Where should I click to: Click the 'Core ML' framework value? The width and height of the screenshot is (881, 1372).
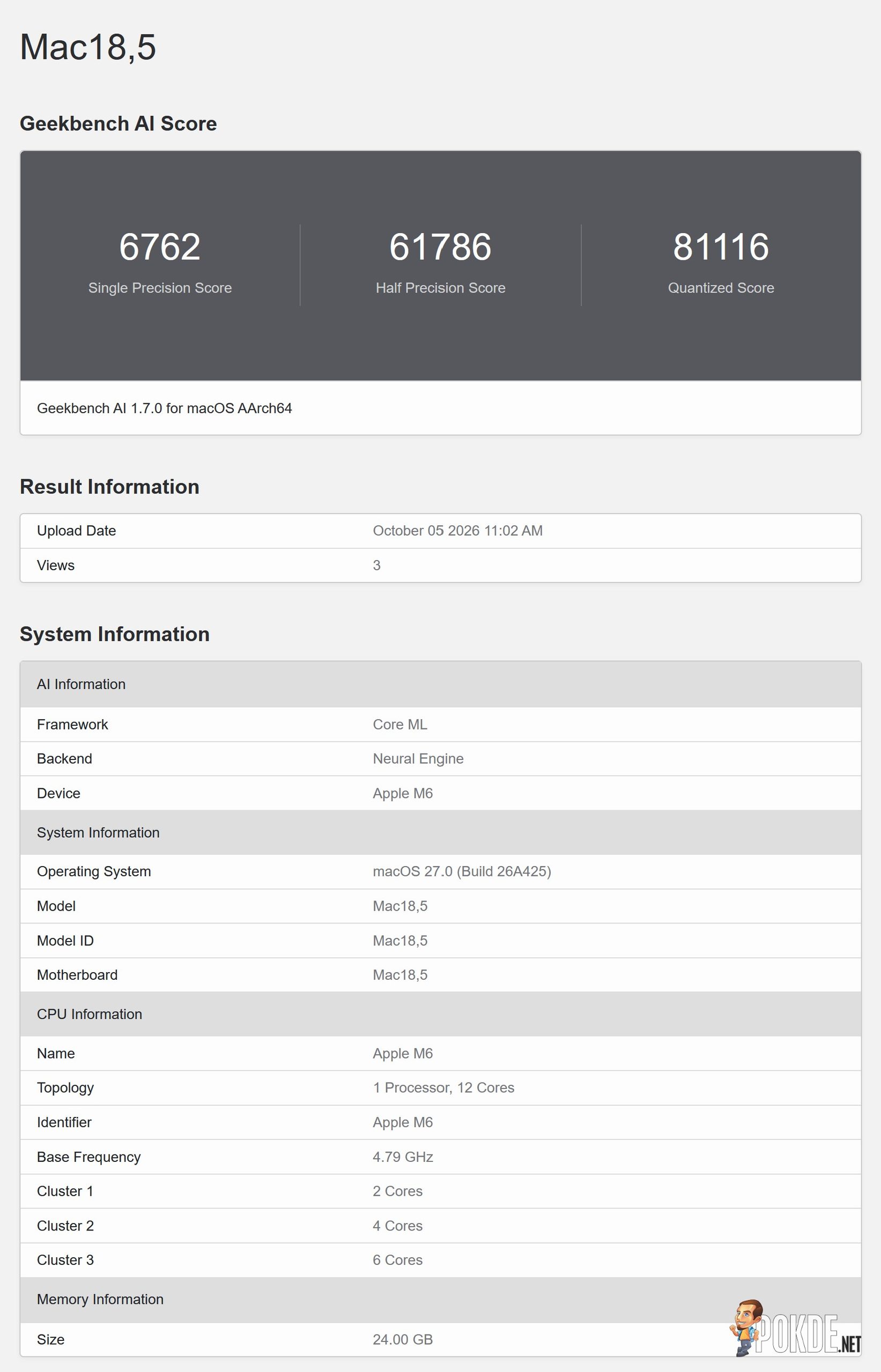point(400,724)
